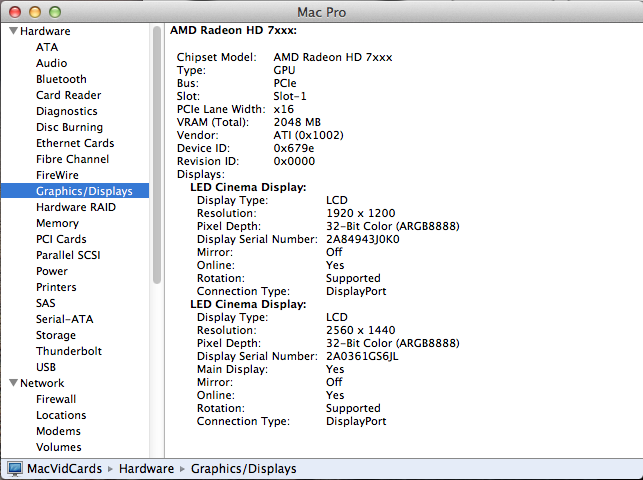The image size is (643, 480).
Task: Select Thunderbolt in the sidebar
Action: pos(68,351)
